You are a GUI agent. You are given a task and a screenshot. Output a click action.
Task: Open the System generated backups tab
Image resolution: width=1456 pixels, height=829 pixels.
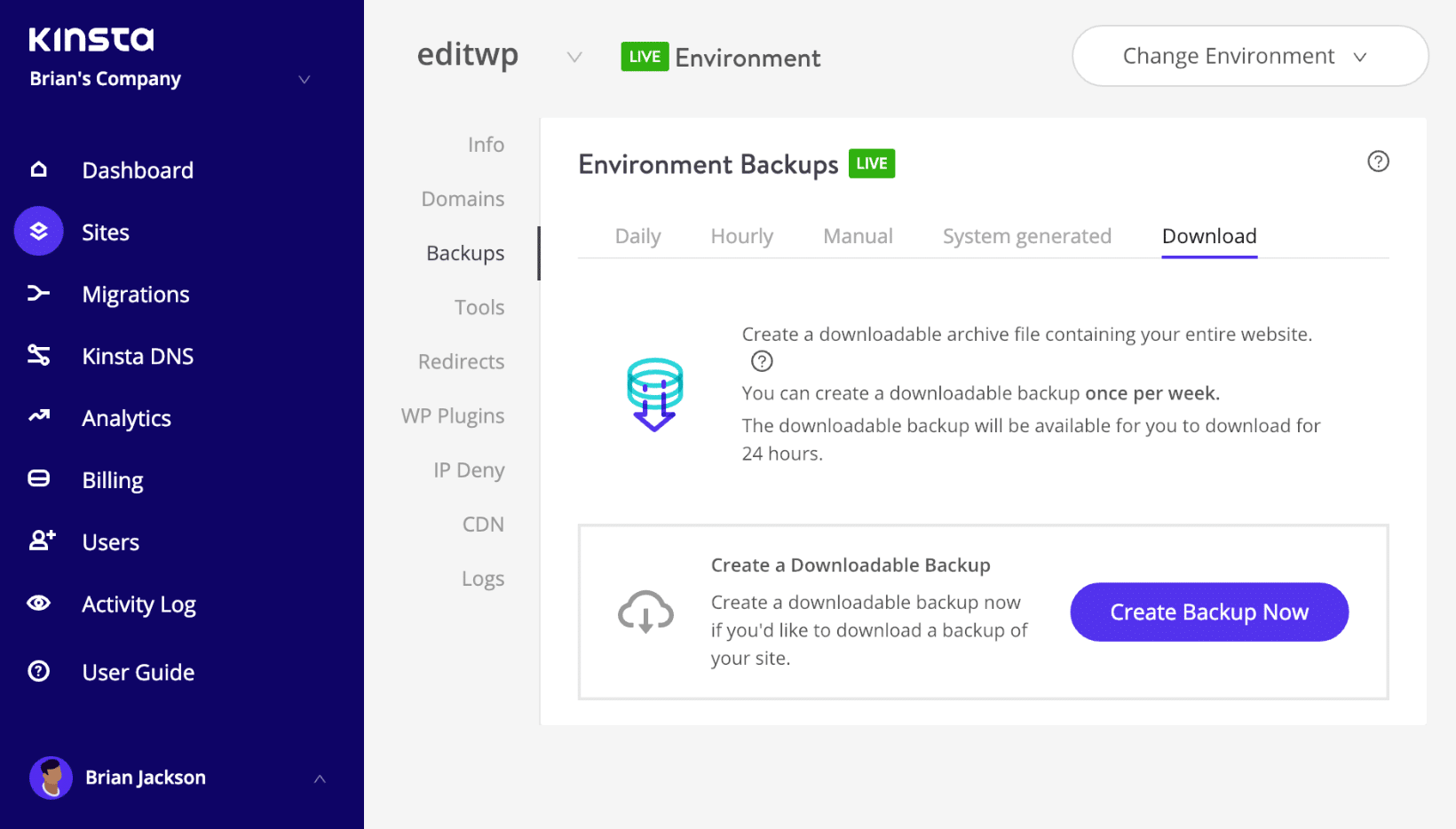1026,236
